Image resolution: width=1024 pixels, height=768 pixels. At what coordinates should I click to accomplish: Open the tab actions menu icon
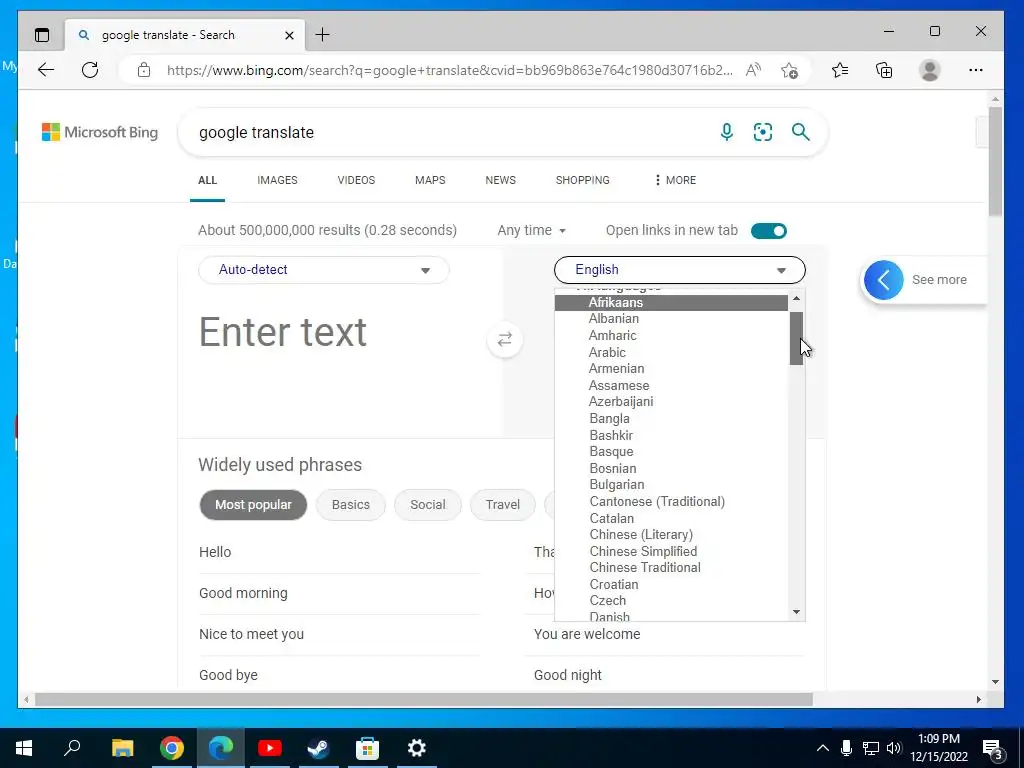[x=42, y=35]
